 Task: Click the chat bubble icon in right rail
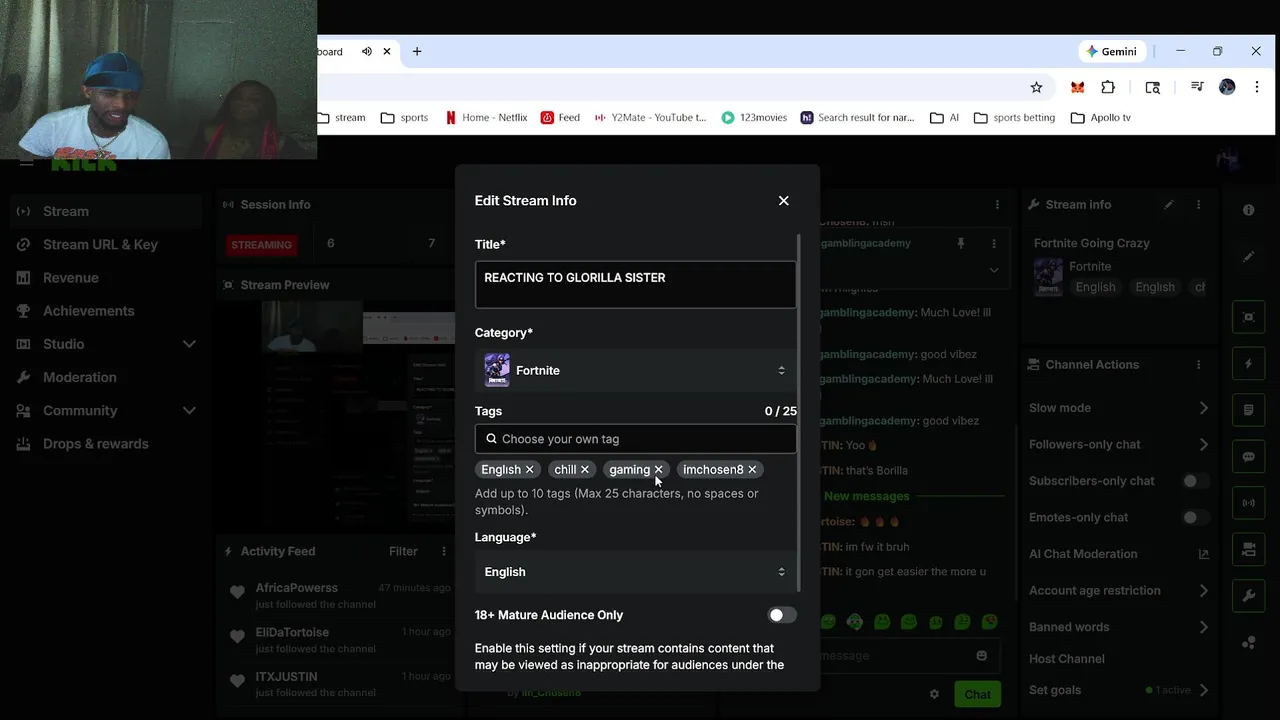tap(1248, 457)
